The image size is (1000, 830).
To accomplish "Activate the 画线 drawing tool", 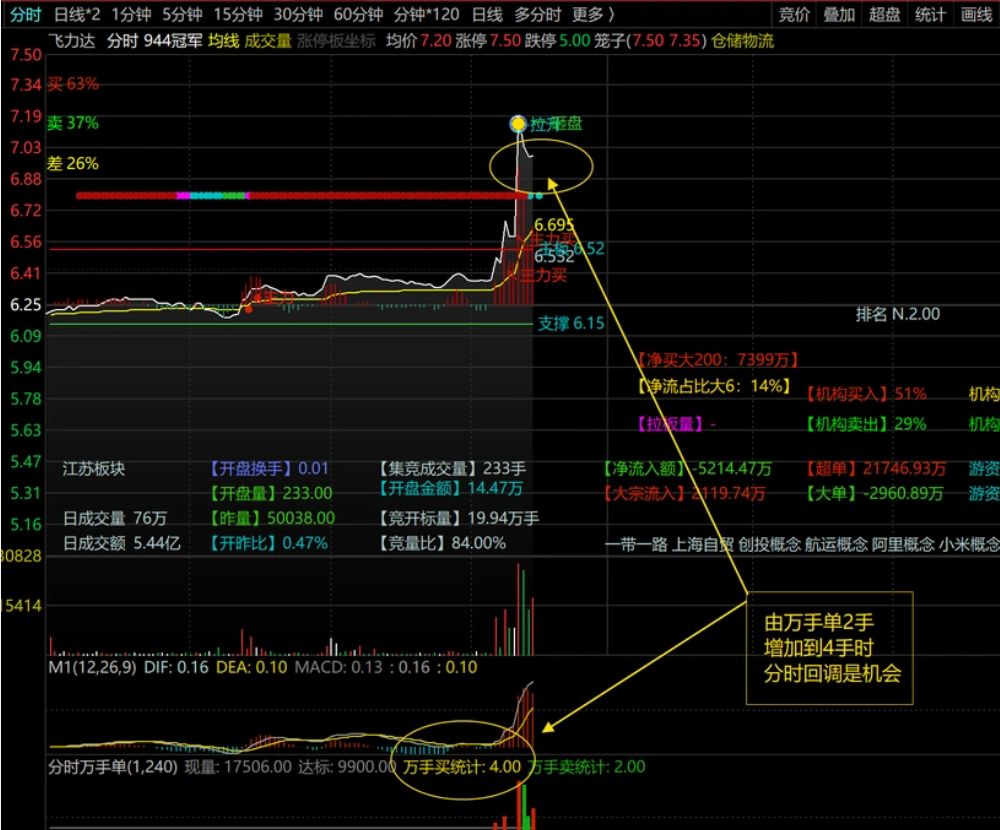I will click(976, 14).
